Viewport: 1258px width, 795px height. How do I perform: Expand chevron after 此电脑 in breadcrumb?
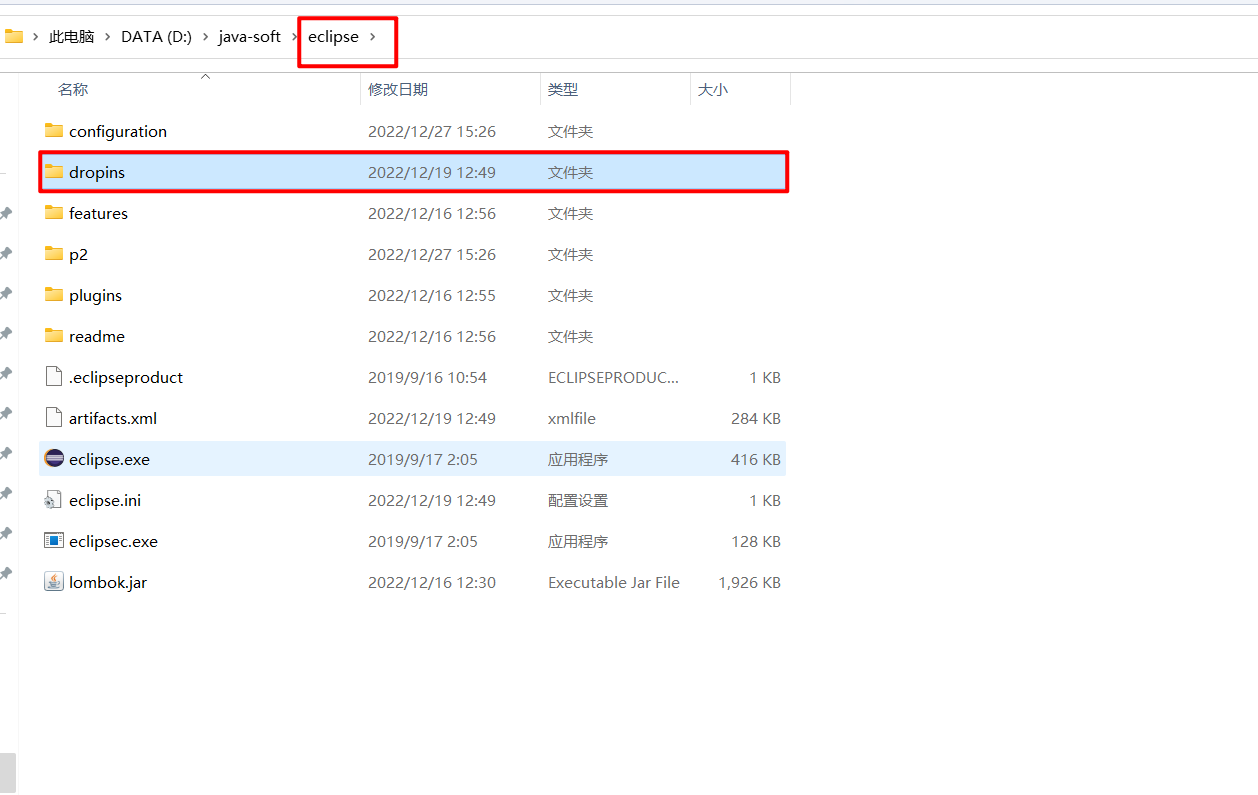(x=107, y=37)
